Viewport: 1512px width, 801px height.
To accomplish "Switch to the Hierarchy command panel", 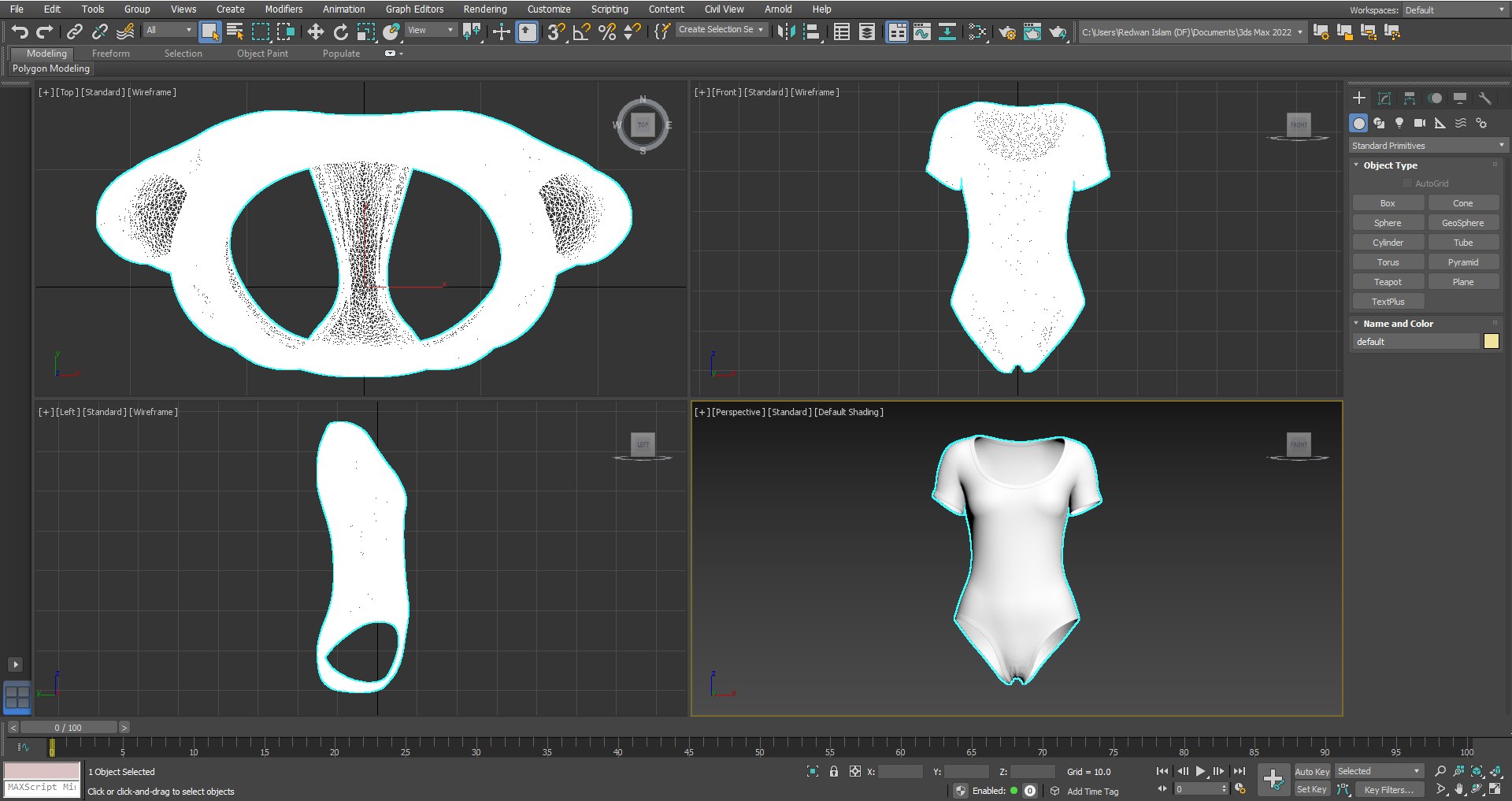I will 1410,98.
